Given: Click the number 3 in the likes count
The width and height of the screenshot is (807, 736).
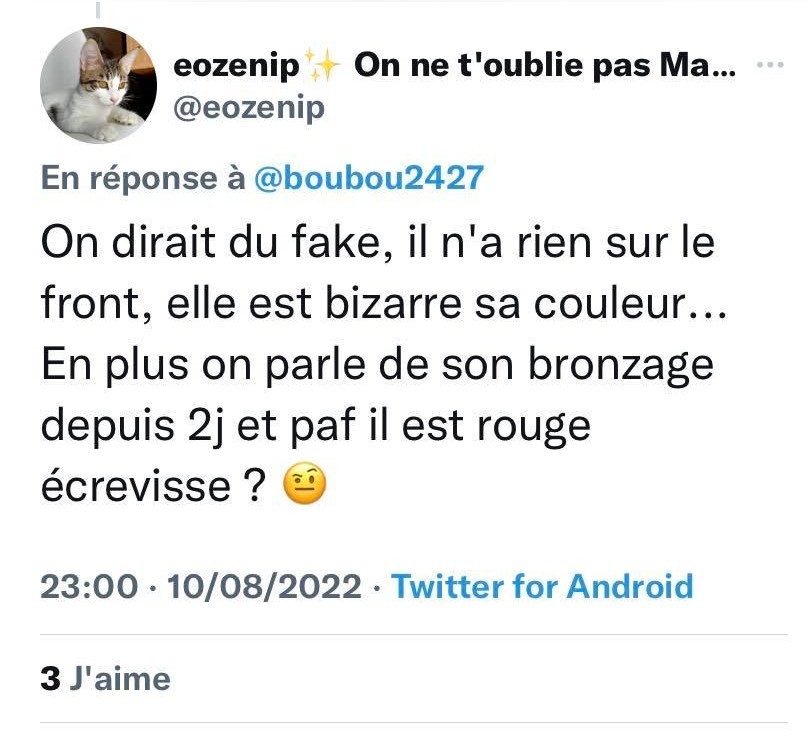Looking at the screenshot, I should click(x=50, y=678).
